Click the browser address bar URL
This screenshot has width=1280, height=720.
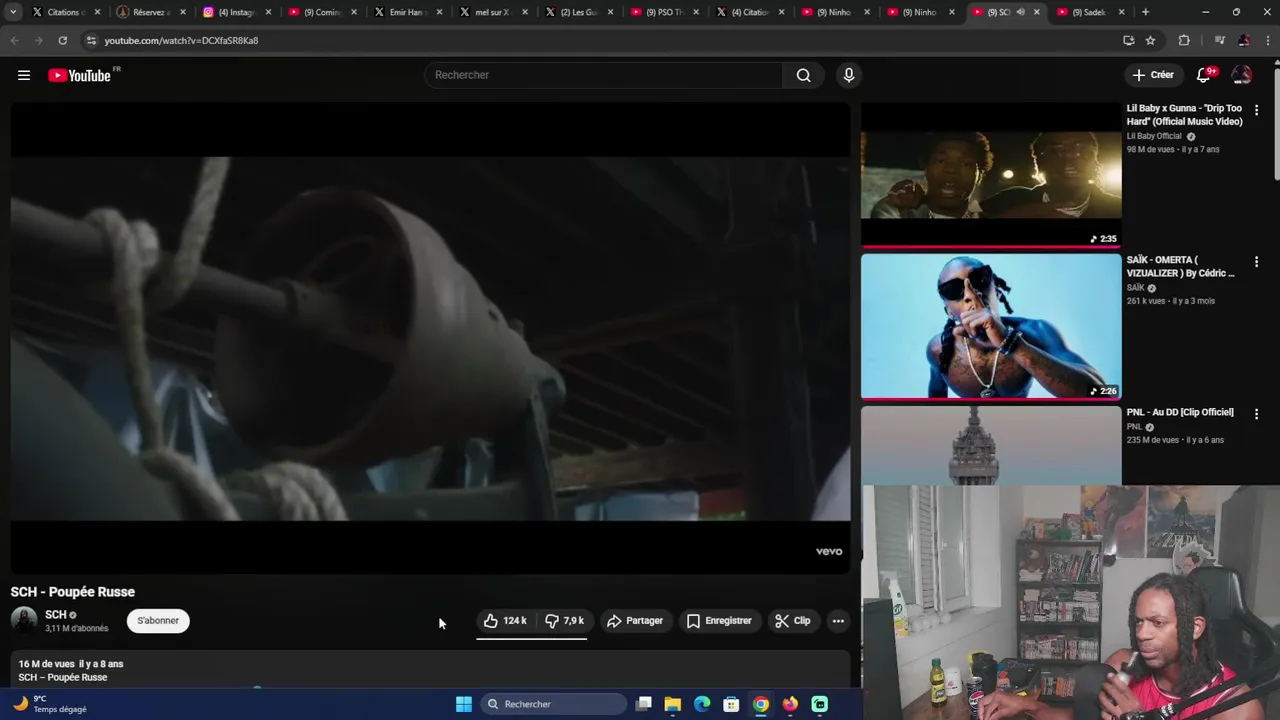click(181, 40)
